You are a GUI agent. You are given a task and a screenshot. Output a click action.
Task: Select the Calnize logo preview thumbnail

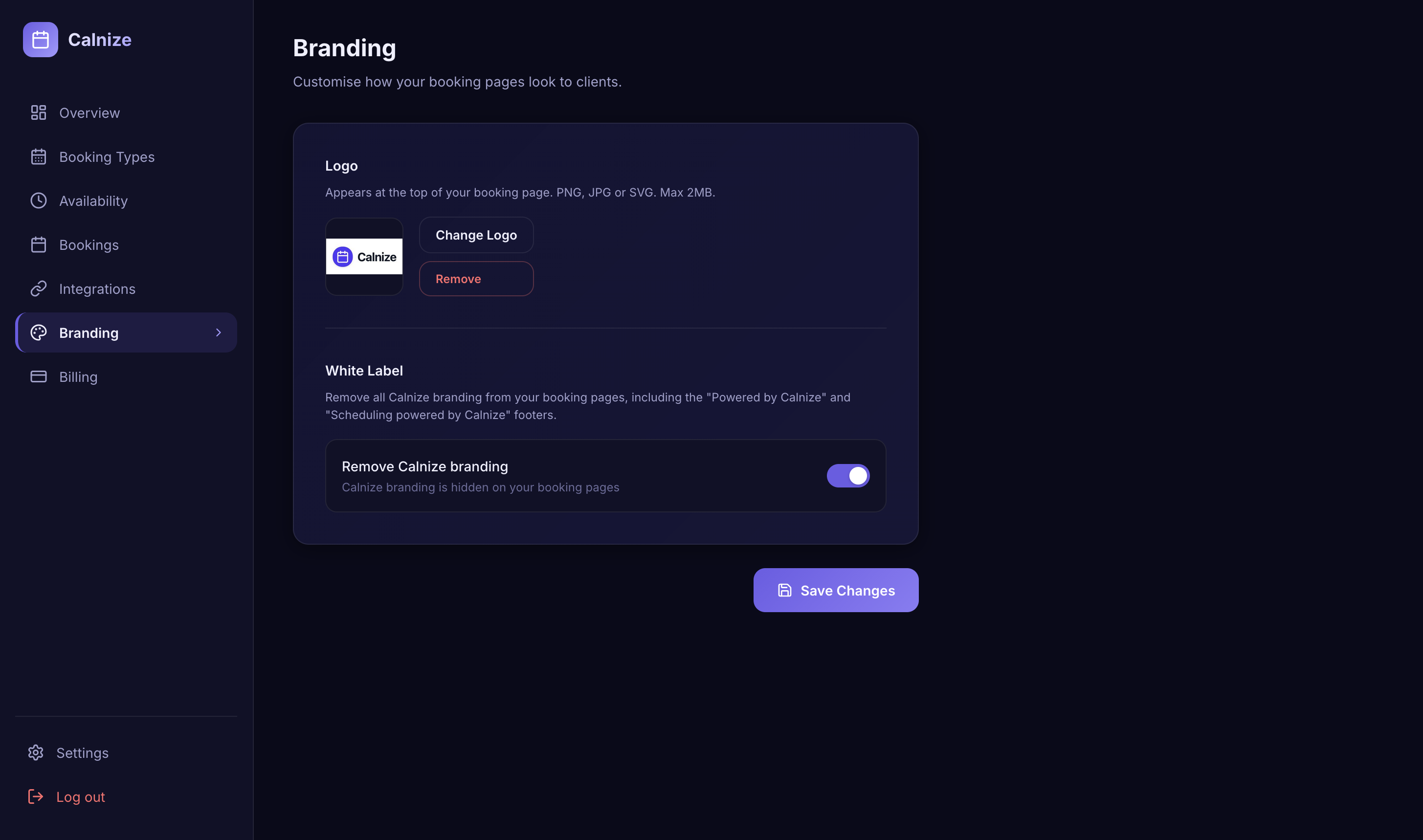[x=364, y=256]
